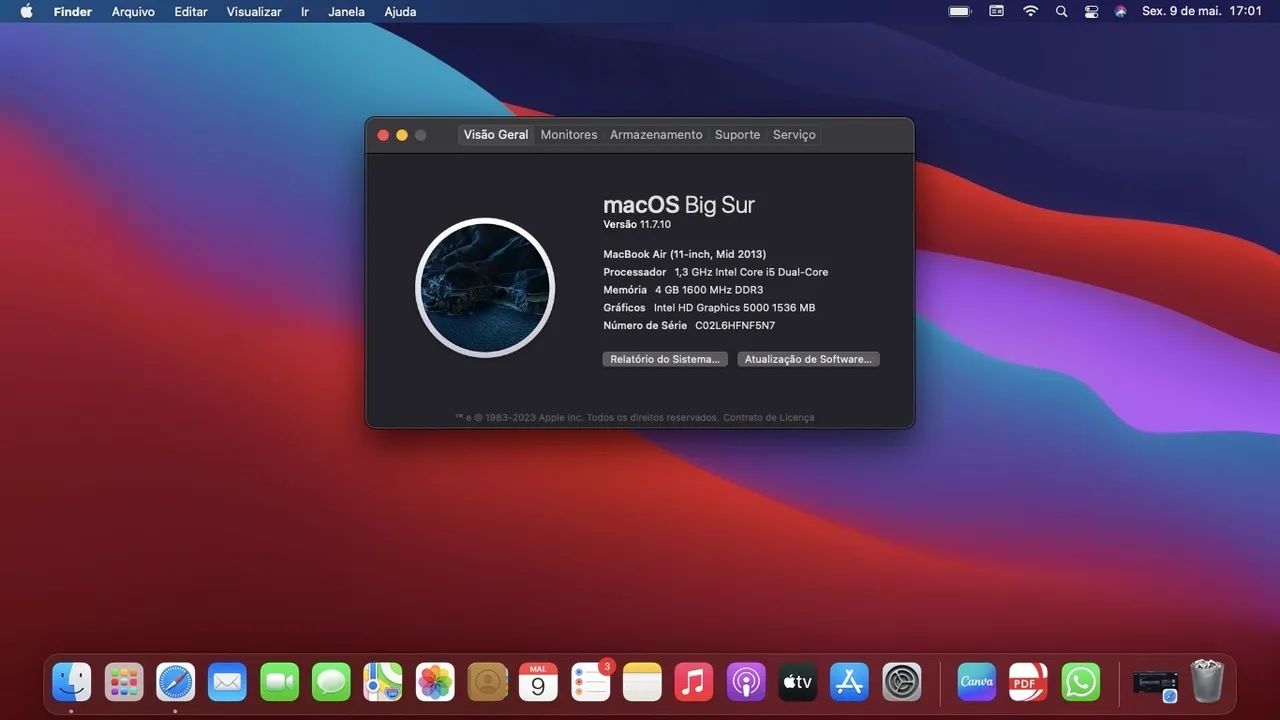The height and width of the screenshot is (720, 1280).
Task: Open Messages app in the Dock
Action: [x=331, y=682]
